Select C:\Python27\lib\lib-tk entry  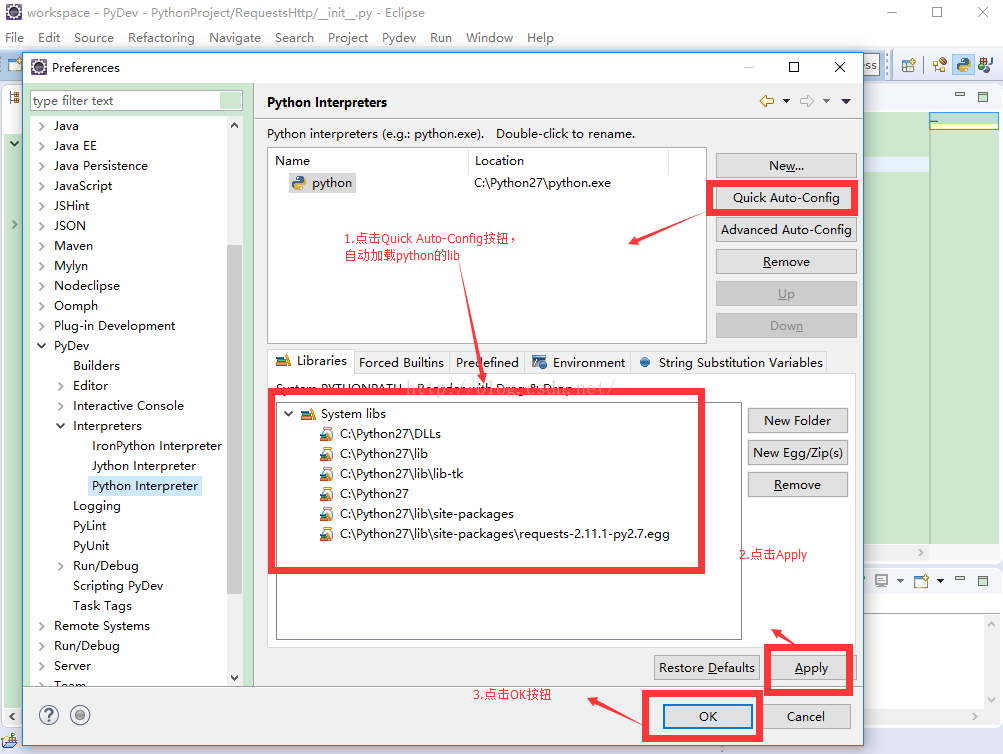point(402,474)
